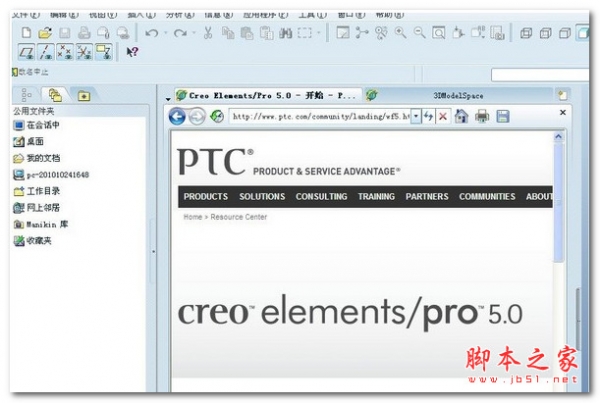
Task: Open 在会话中 folder entry
Action: click(x=37, y=125)
